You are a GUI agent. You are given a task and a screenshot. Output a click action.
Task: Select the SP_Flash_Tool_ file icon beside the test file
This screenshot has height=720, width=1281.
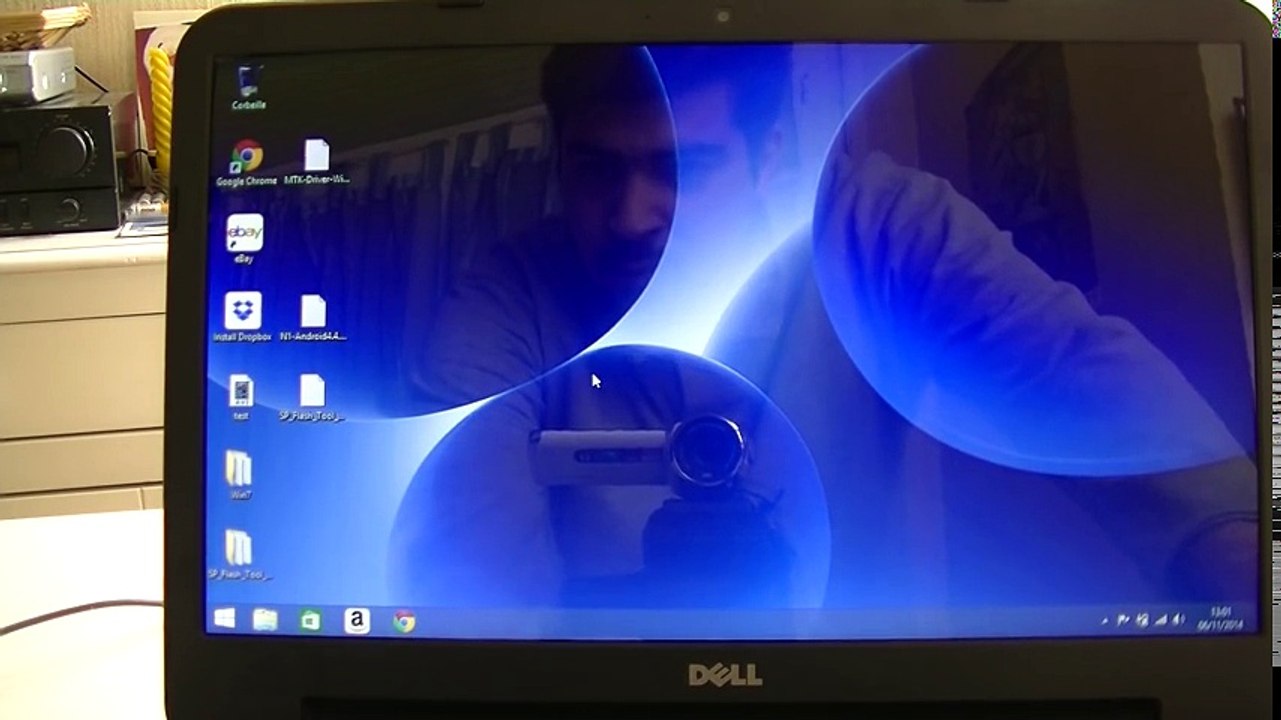click(312, 397)
